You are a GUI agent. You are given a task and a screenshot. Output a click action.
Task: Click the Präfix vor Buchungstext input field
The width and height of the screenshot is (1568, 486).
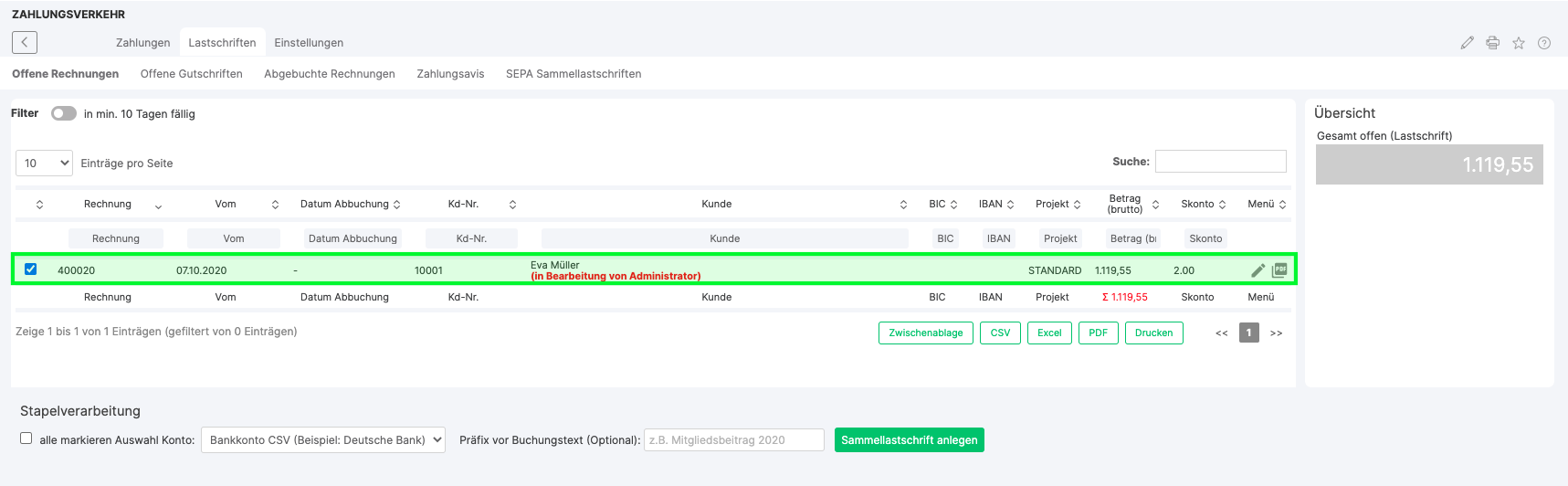click(733, 440)
